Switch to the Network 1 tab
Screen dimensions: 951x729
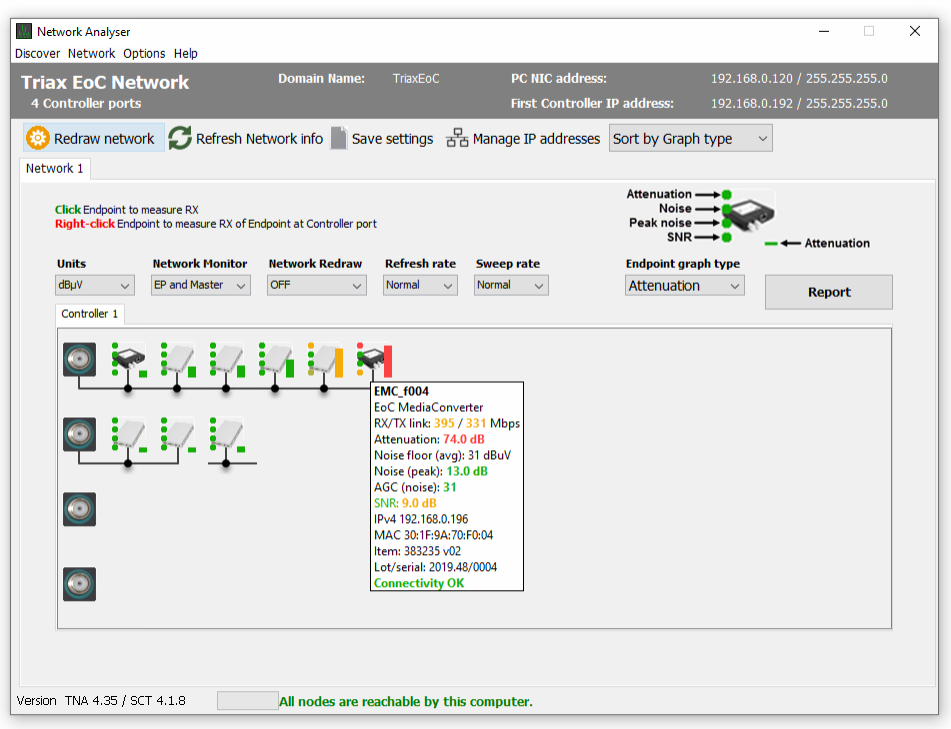pyautogui.click(x=55, y=169)
